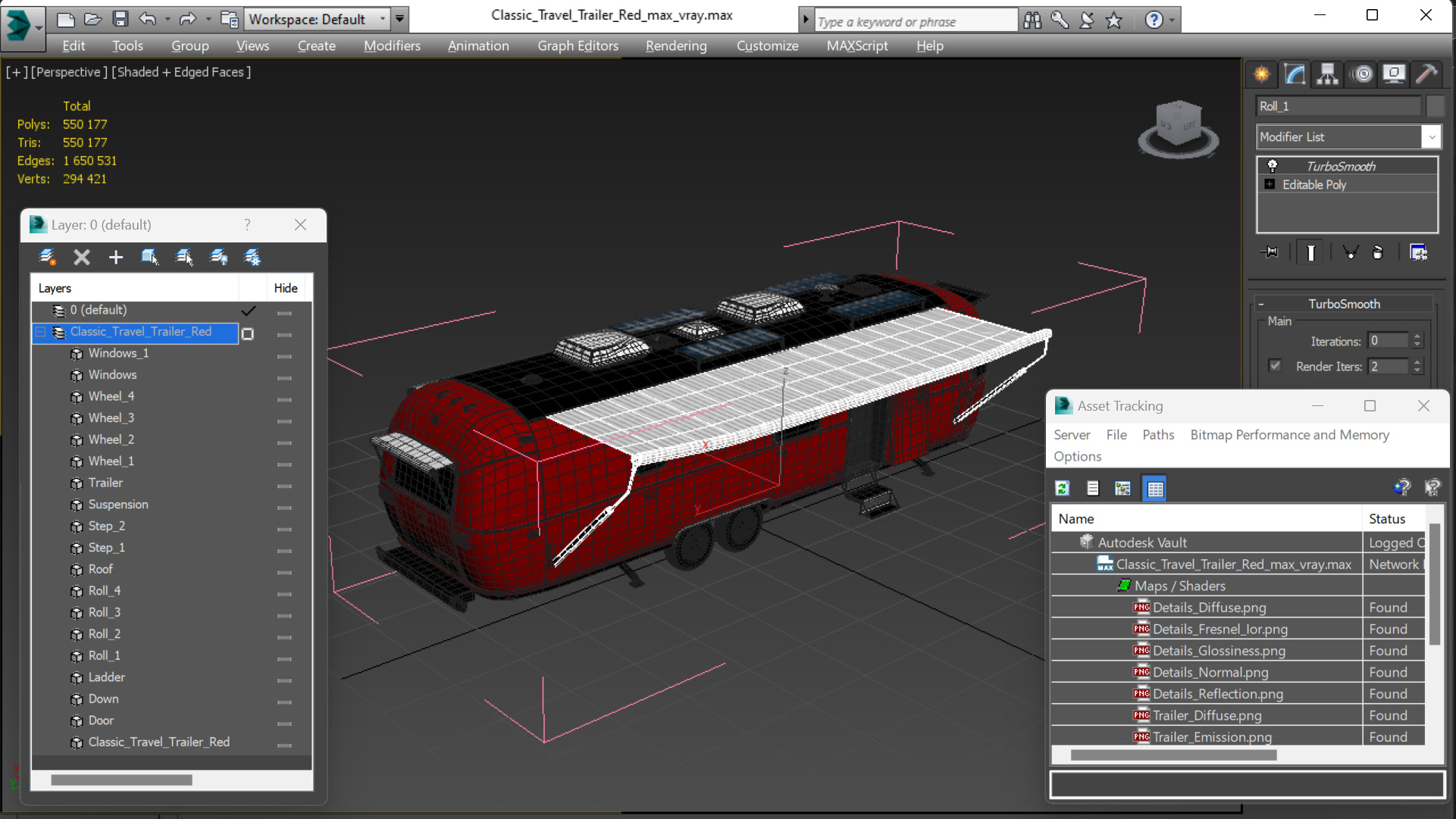Click Select Objects in Layer icon
Screen dimensions: 1456x819
coord(150,258)
